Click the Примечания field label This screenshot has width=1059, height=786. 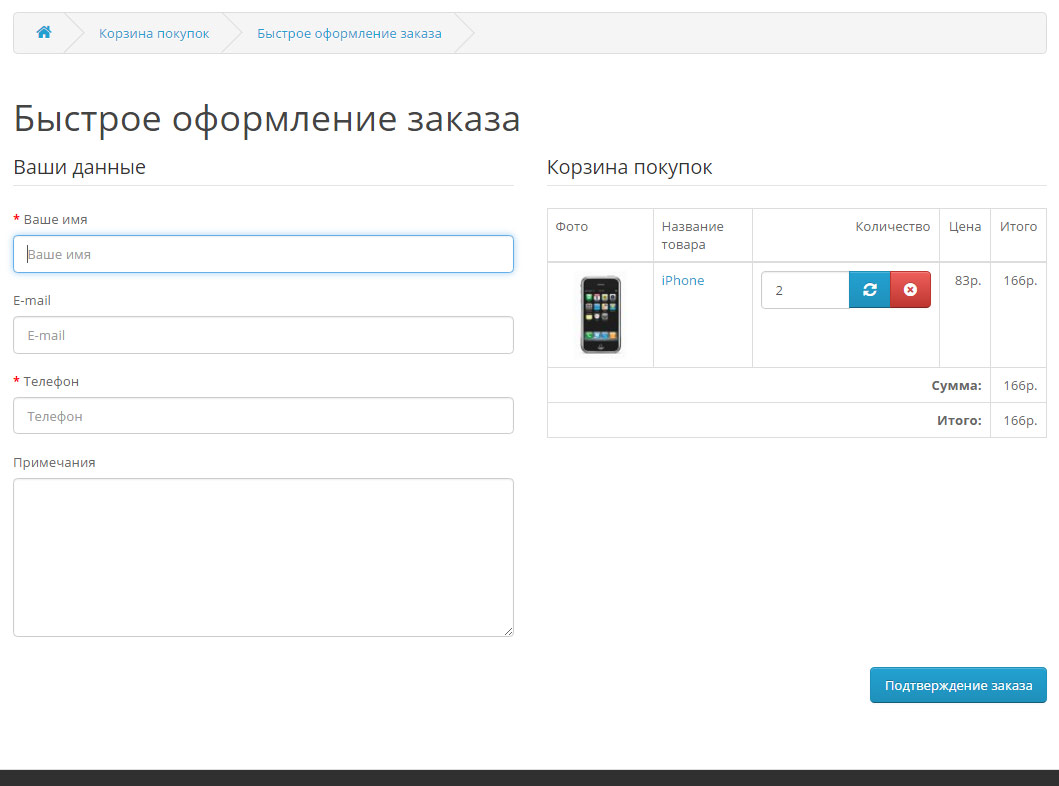tap(54, 462)
